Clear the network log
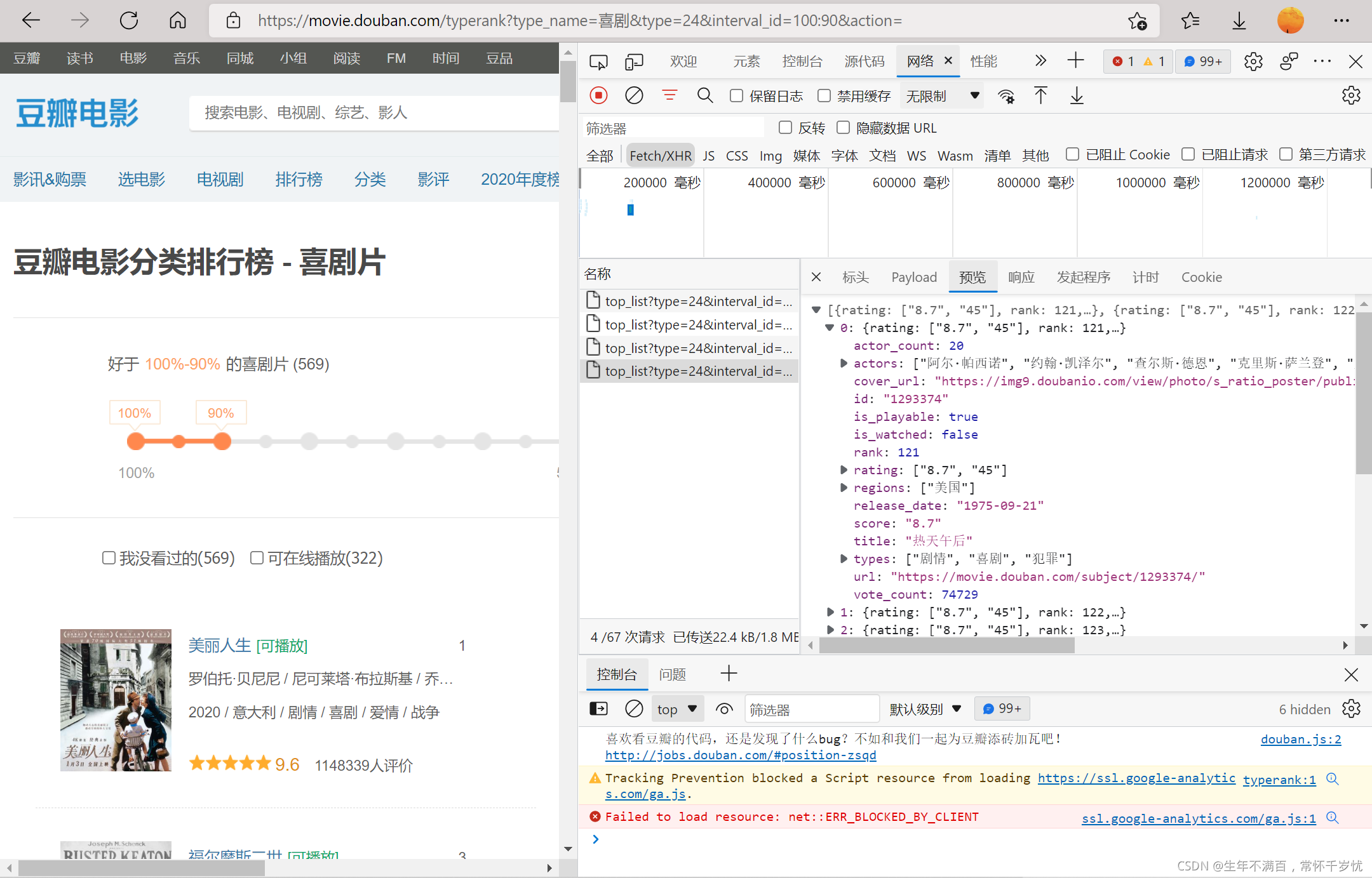Screen dimensions: 1372x878 click(634, 96)
